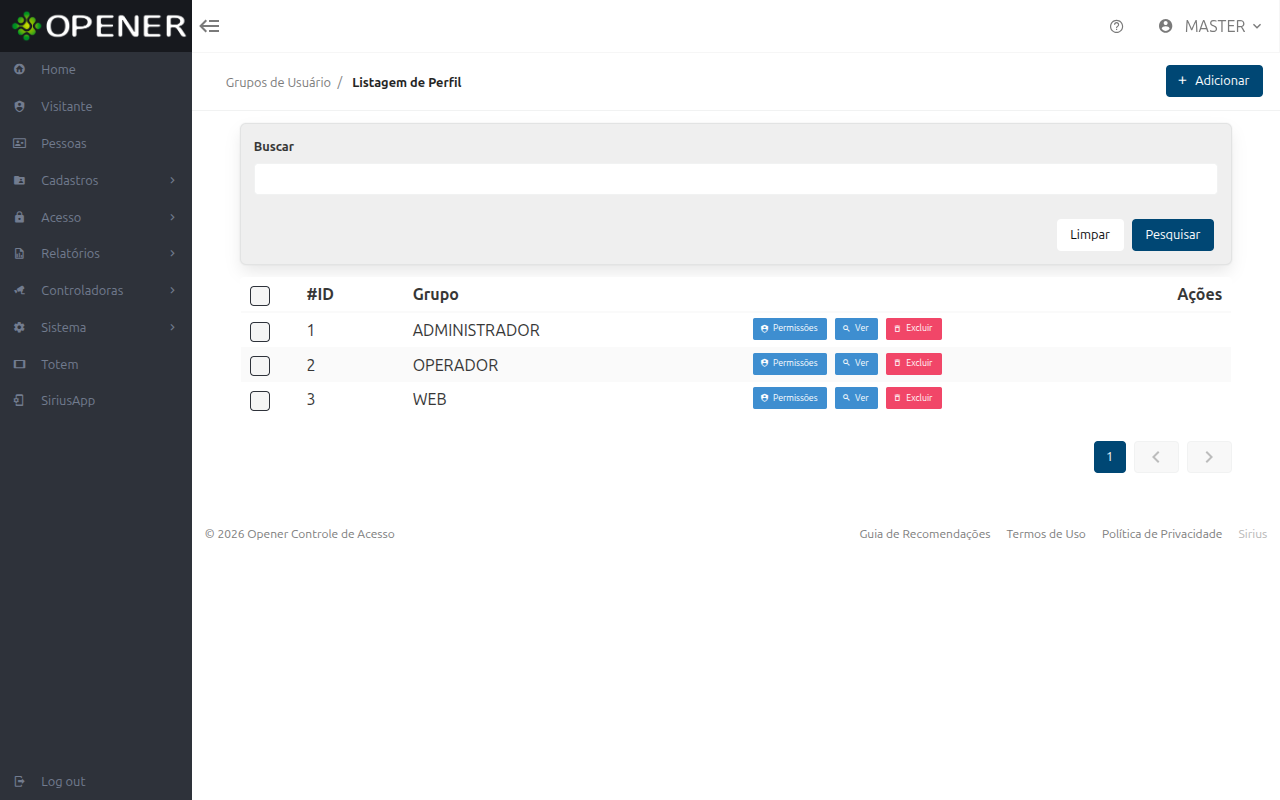Click the Adicionar button
This screenshot has width=1280, height=800.
click(x=1214, y=81)
